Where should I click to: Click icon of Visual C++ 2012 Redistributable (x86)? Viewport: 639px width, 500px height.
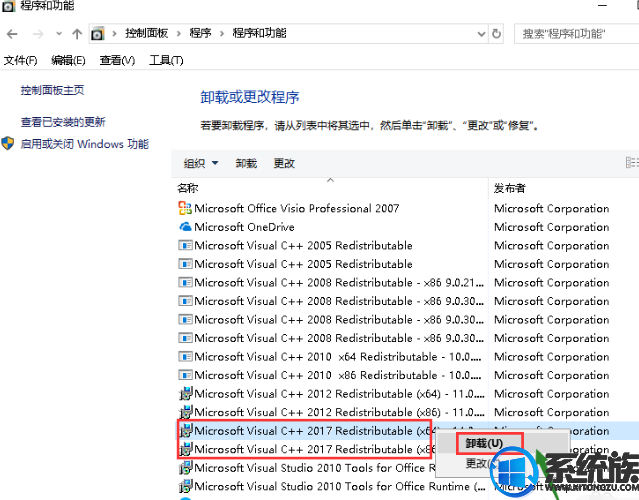pos(185,412)
